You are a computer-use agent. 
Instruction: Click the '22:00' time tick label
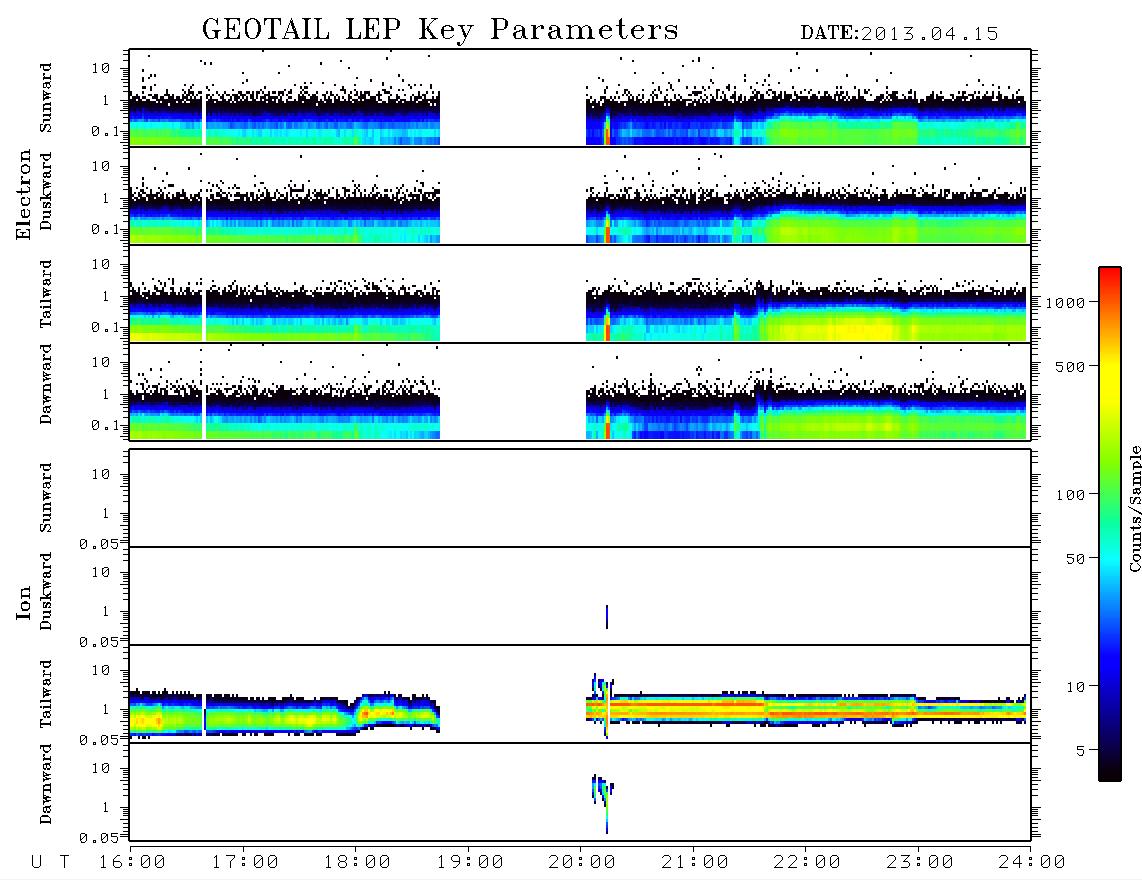[807, 862]
